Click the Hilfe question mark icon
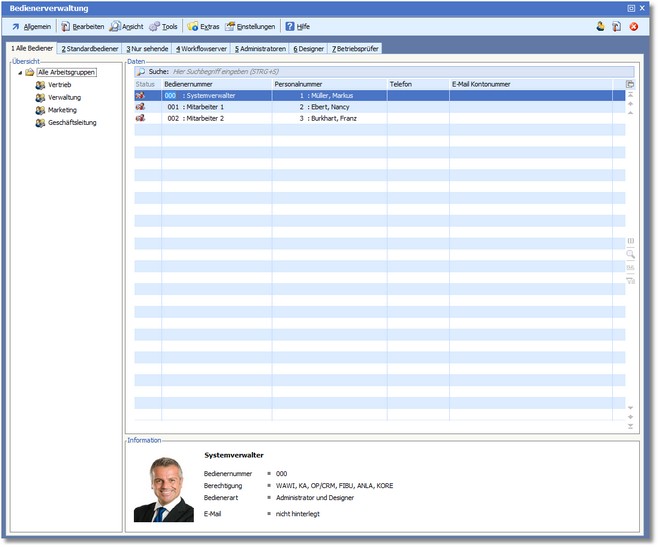658x547 pixels. pos(290,27)
